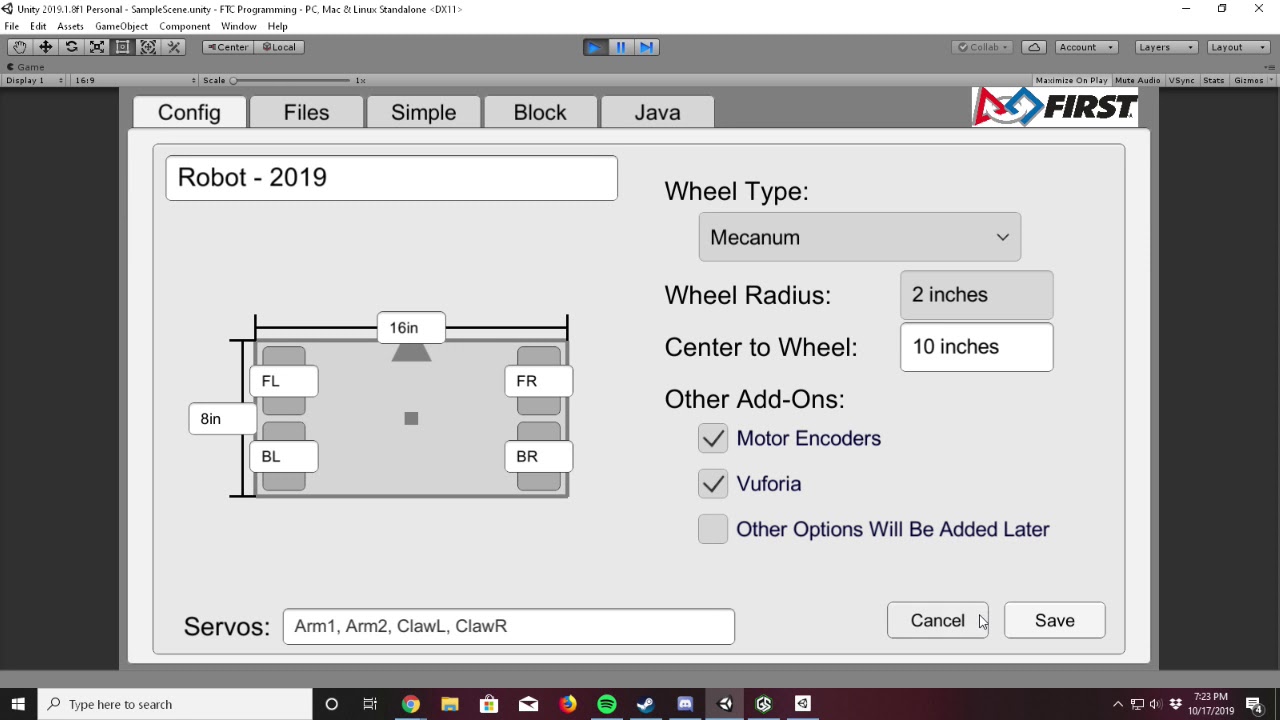1280x720 pixels.
Task: Toggle Maximize On Play
Action: 1072,80
